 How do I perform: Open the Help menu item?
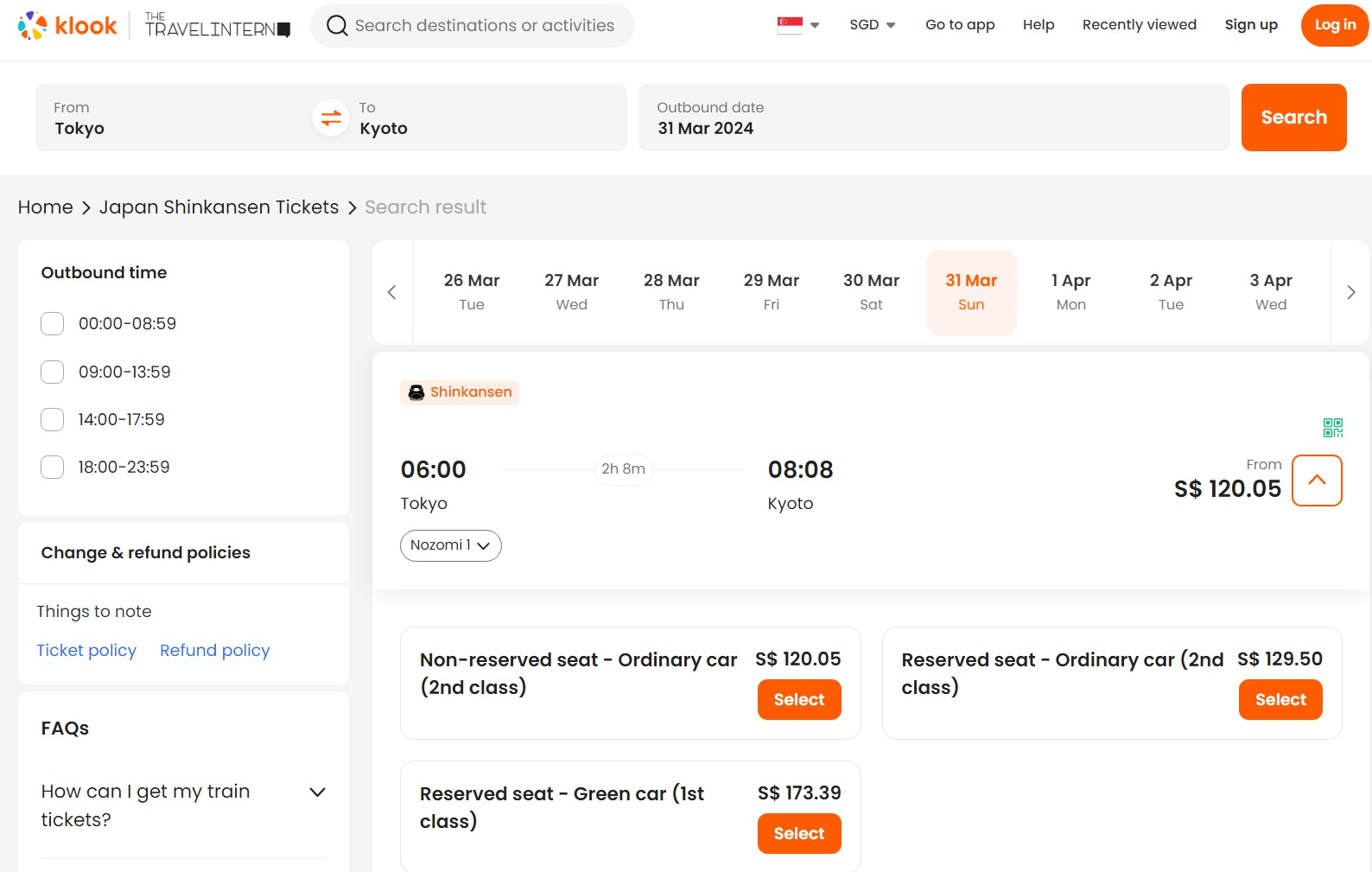coord(1039,25)
